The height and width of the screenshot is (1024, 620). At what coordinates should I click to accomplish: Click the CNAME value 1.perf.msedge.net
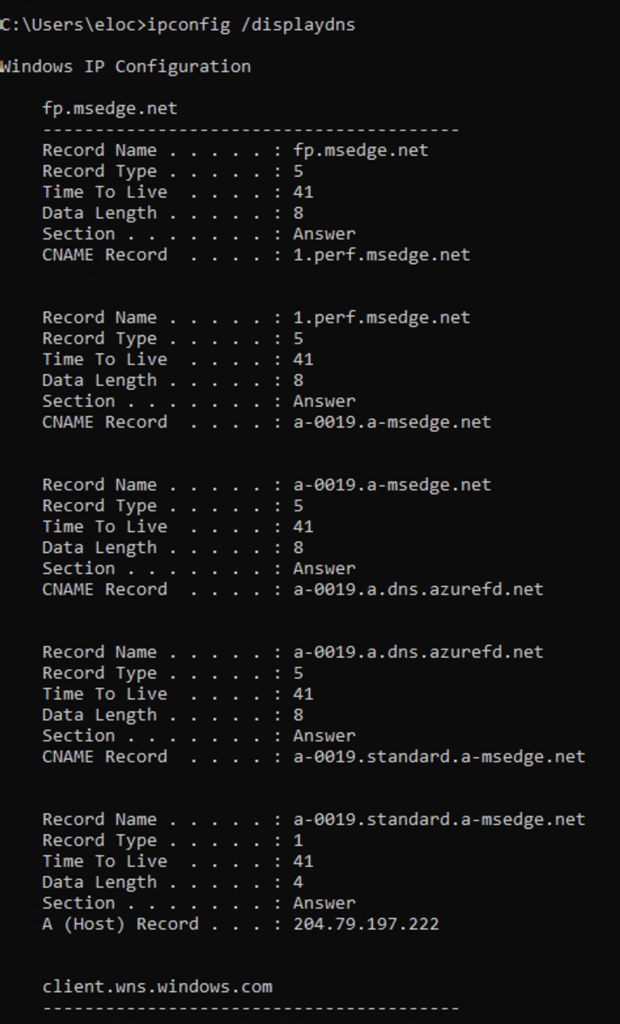(x=382, y=255)
